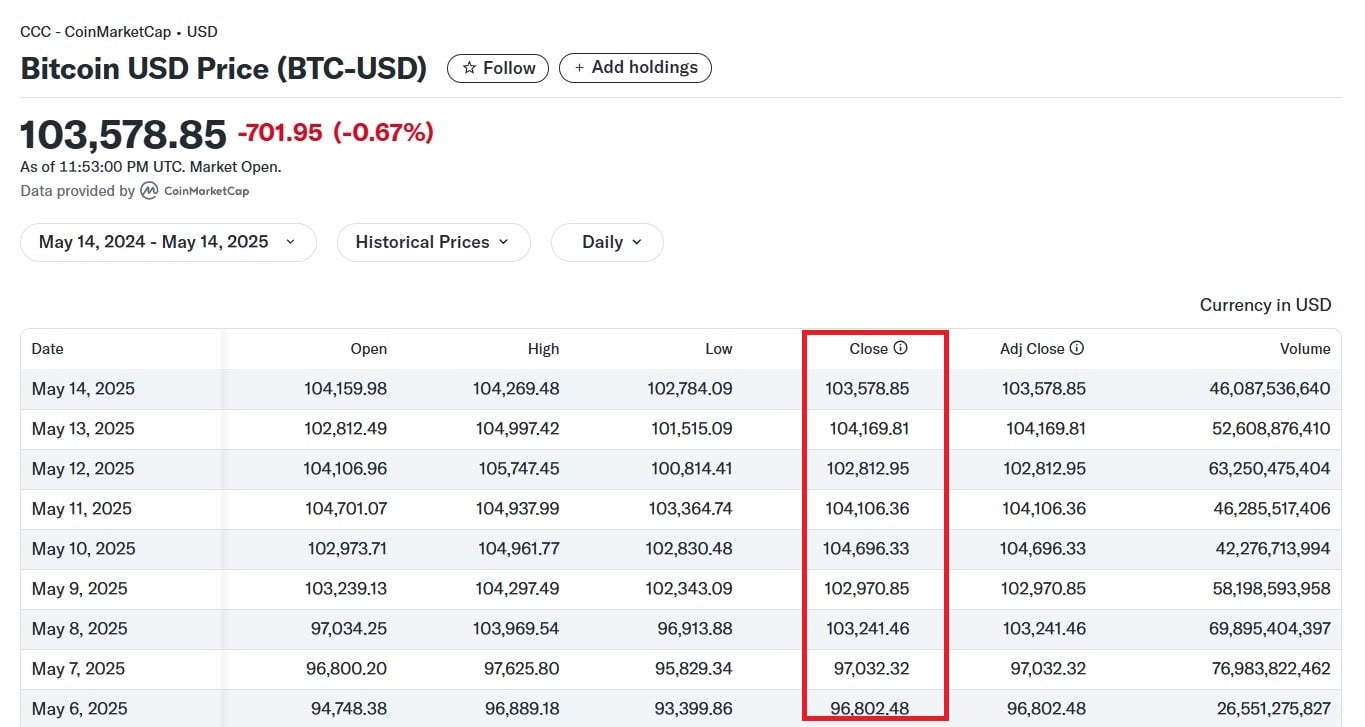Click the Add holdings button
Screen dimensions: 1365x727
[x=635, y=68]
